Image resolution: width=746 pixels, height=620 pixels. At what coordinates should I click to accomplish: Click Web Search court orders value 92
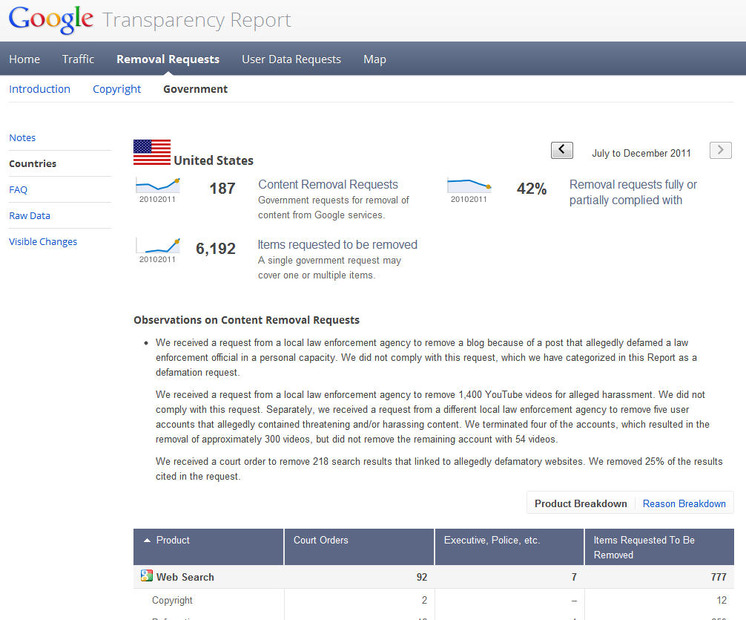click(422, 577)
